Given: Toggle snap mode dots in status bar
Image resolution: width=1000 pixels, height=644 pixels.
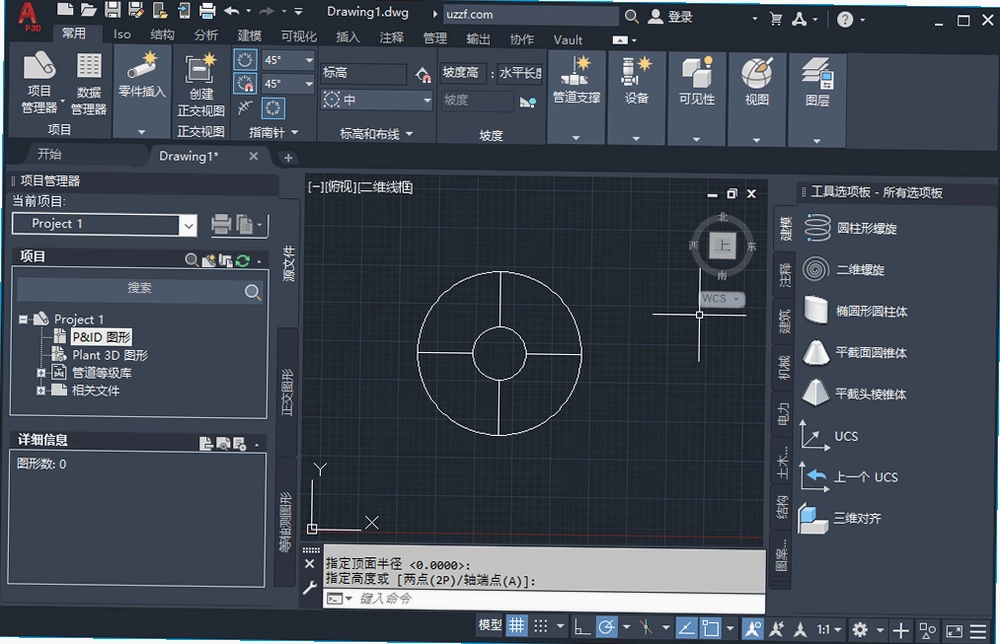Looking at the screenshot, I should click(540, 627).
